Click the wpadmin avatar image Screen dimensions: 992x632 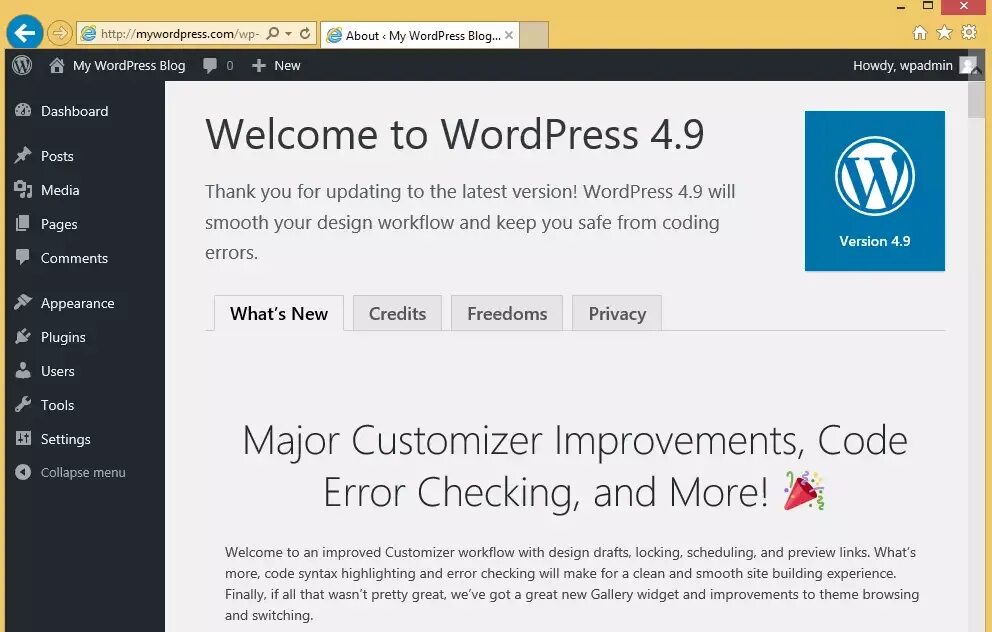click(x=967, y=65)
